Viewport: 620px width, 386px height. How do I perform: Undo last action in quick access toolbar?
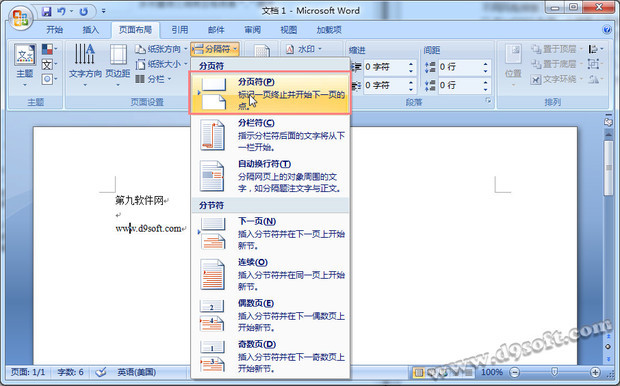point(61,11)
